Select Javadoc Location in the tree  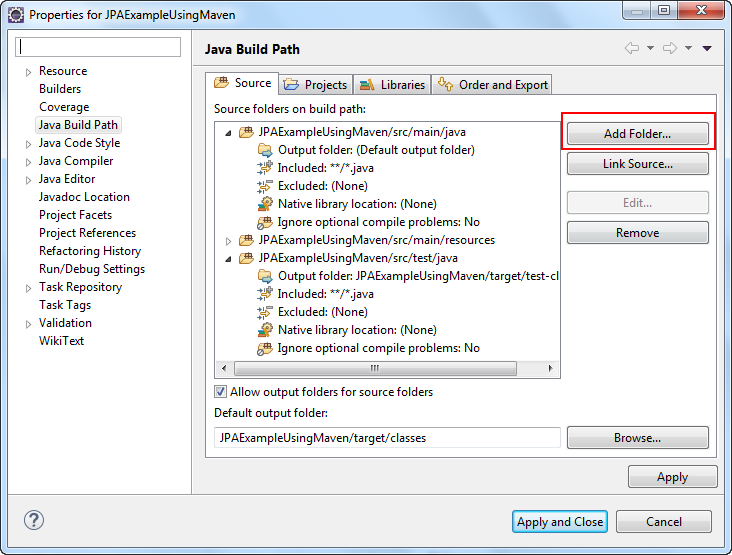pos(84,197)
